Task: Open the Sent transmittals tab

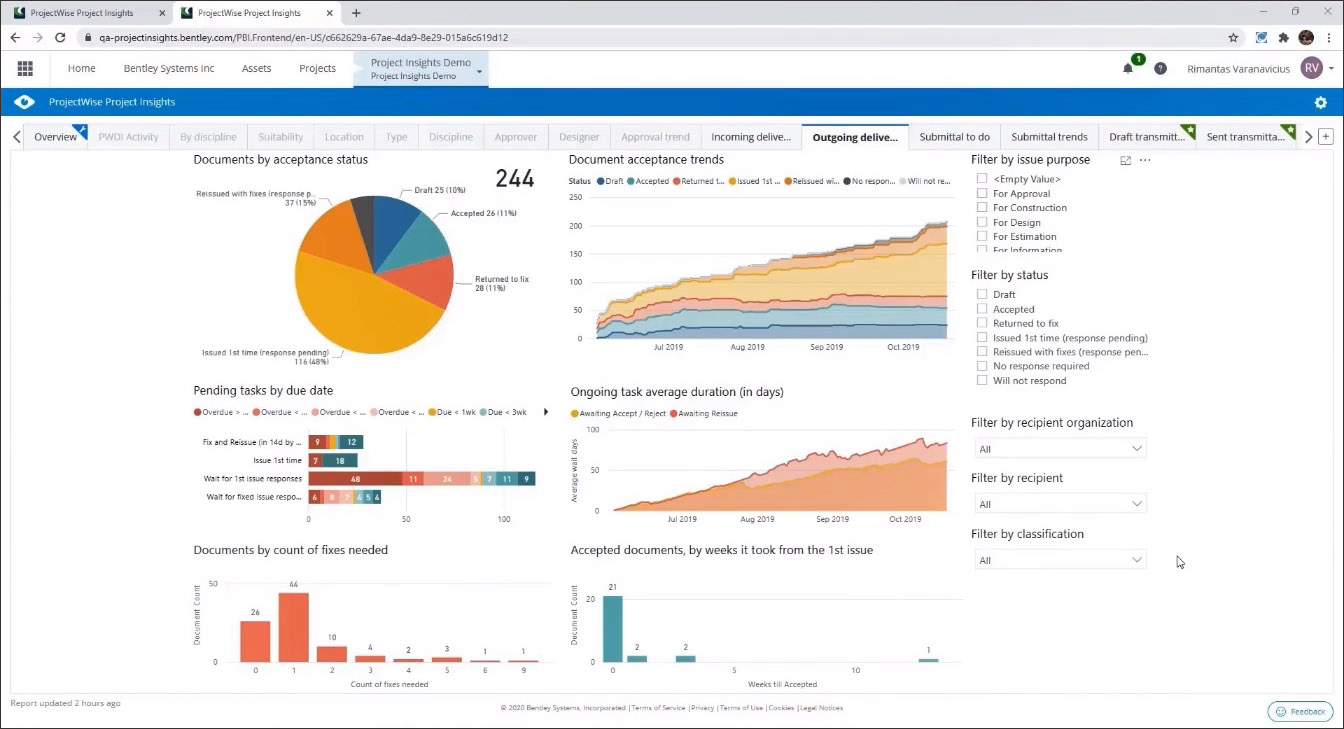Action: [1246, 137]
